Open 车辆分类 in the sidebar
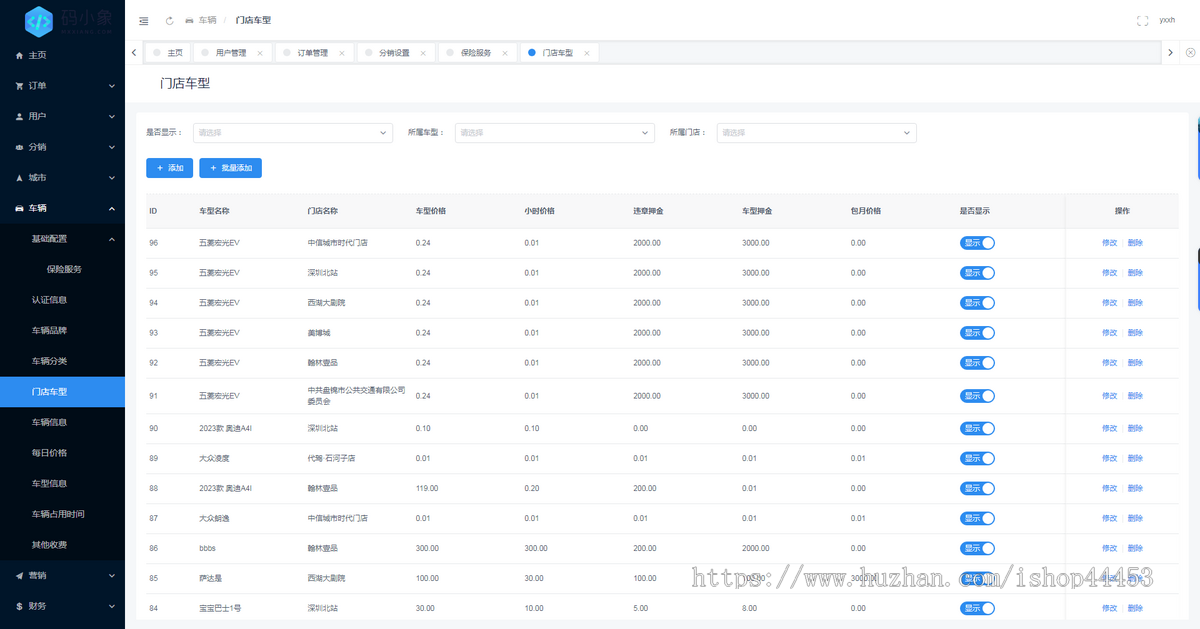The image size is (1200, 629). tap(62, 361)
